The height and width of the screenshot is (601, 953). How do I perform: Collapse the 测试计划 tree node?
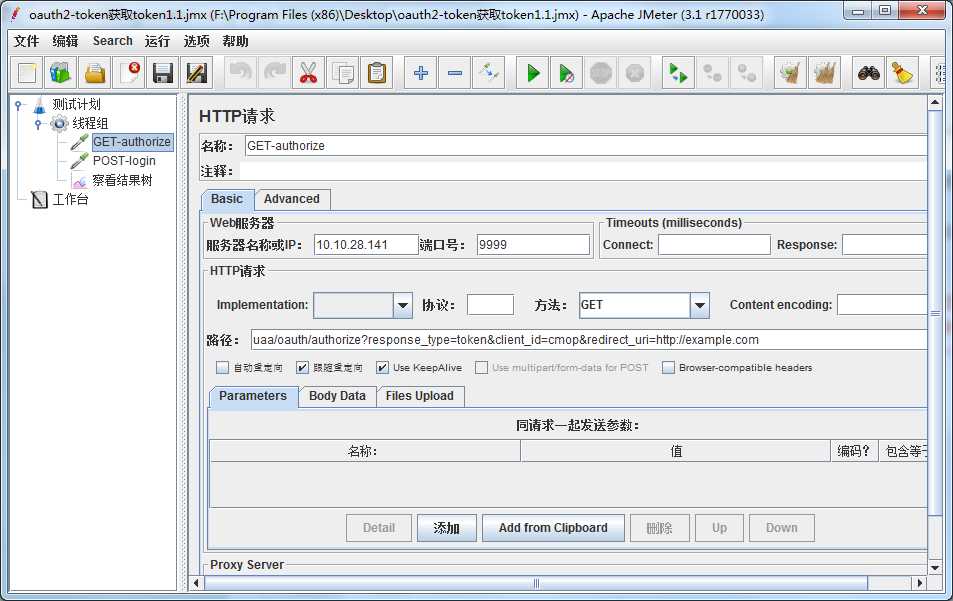[18, 105]
